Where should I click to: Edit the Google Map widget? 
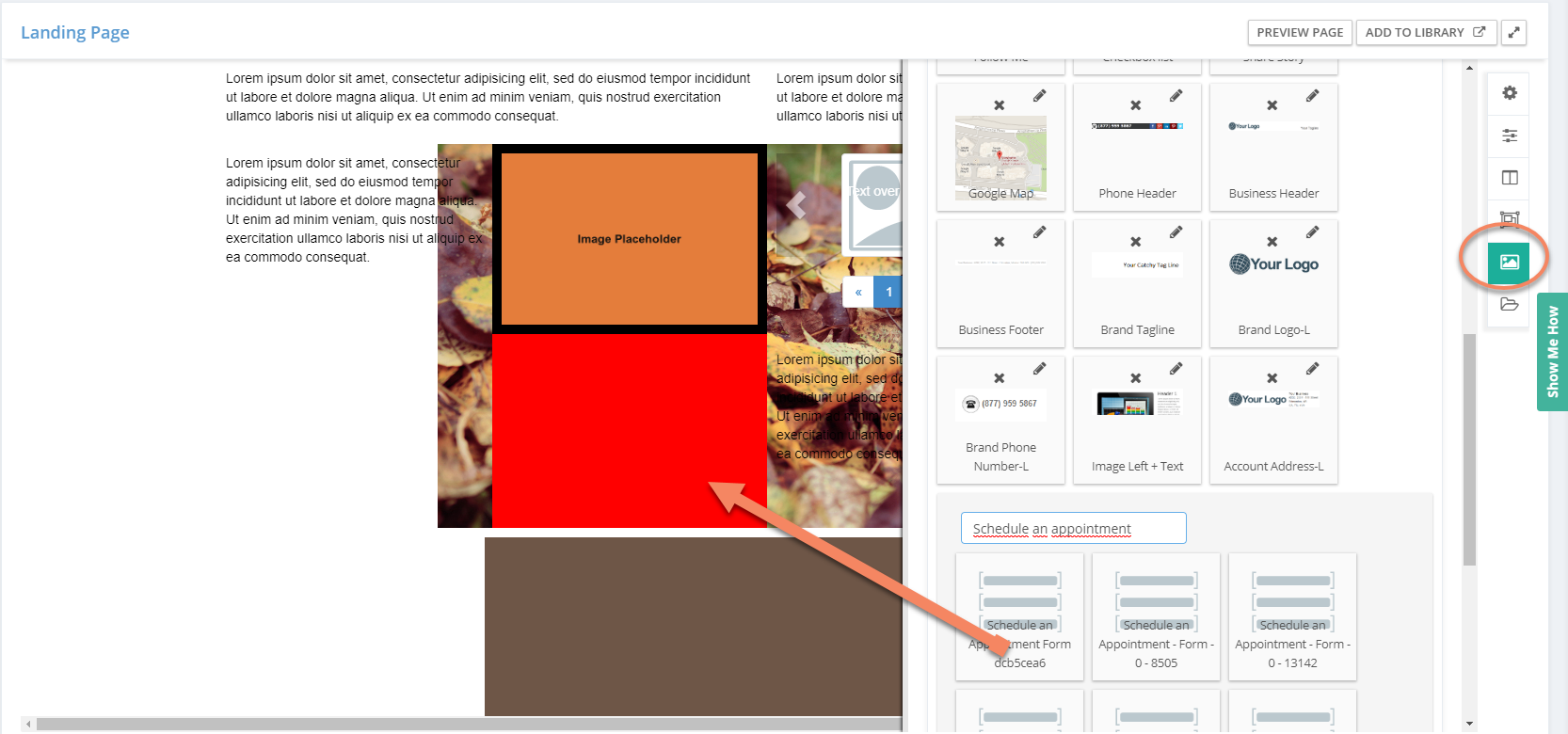click(1039, 96)
